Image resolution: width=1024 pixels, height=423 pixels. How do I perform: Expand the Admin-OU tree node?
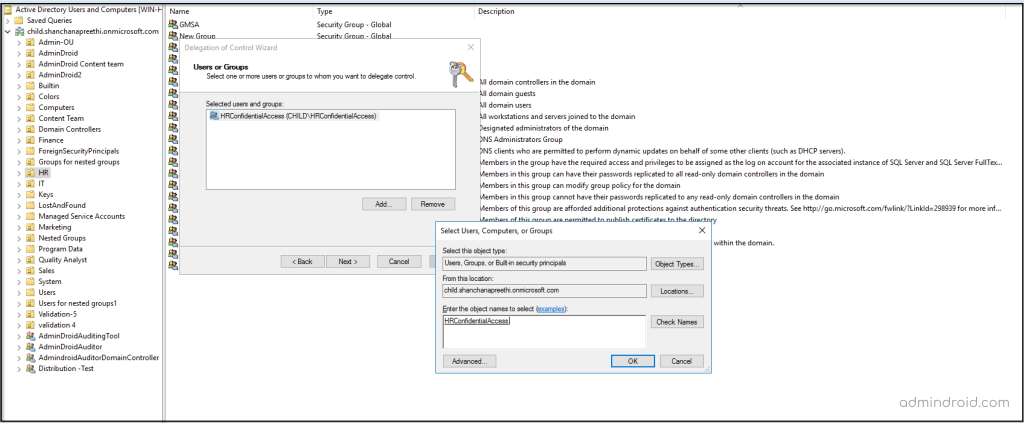18,42
